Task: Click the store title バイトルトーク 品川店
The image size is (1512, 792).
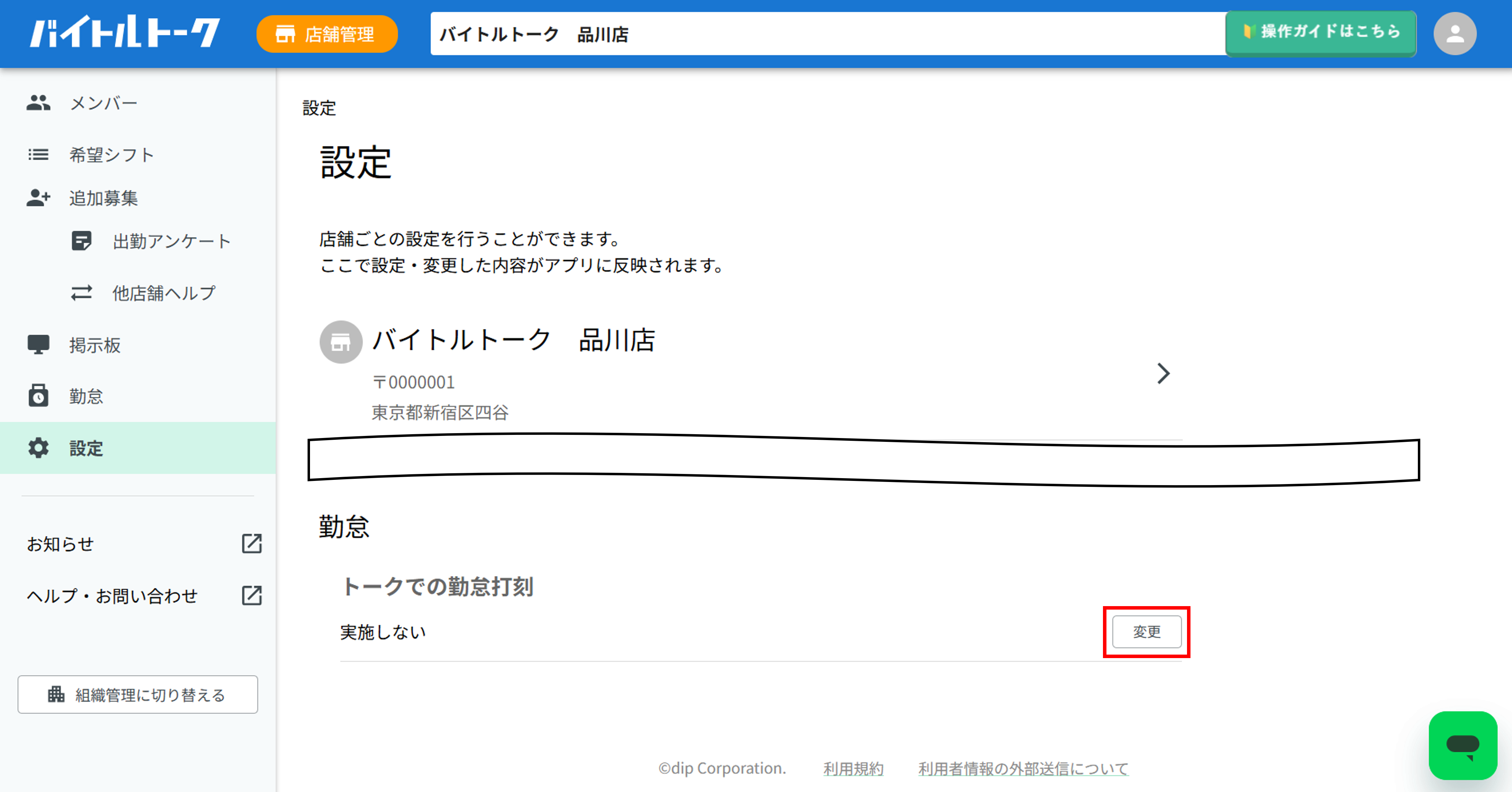Action: click(x=514, y=340)
